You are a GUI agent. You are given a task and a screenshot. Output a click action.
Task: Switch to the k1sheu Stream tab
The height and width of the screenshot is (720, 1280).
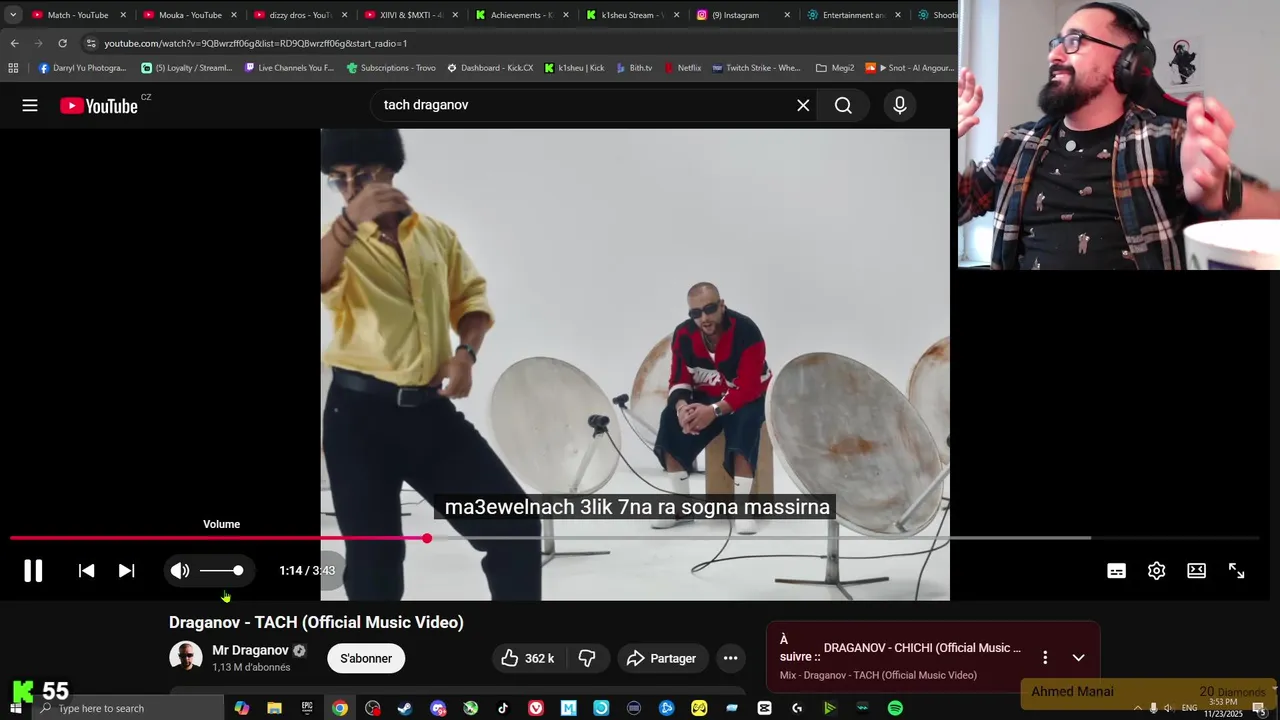pos(632,15)
